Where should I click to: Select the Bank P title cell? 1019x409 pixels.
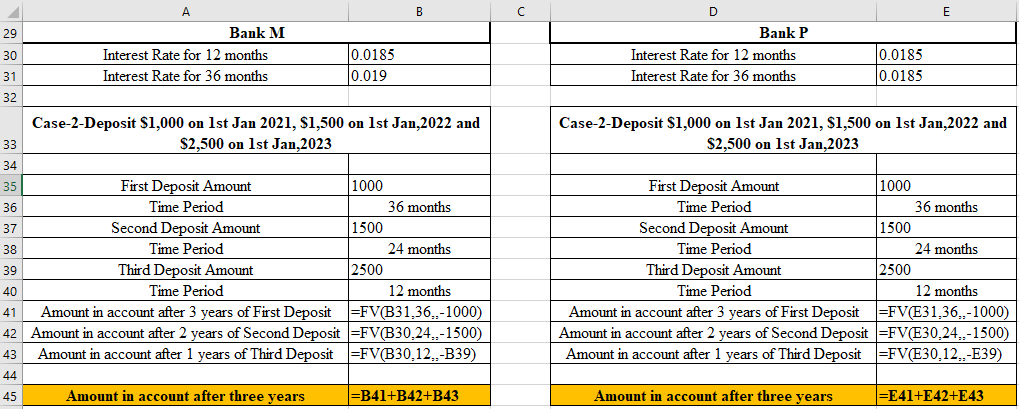coord(783,34)
